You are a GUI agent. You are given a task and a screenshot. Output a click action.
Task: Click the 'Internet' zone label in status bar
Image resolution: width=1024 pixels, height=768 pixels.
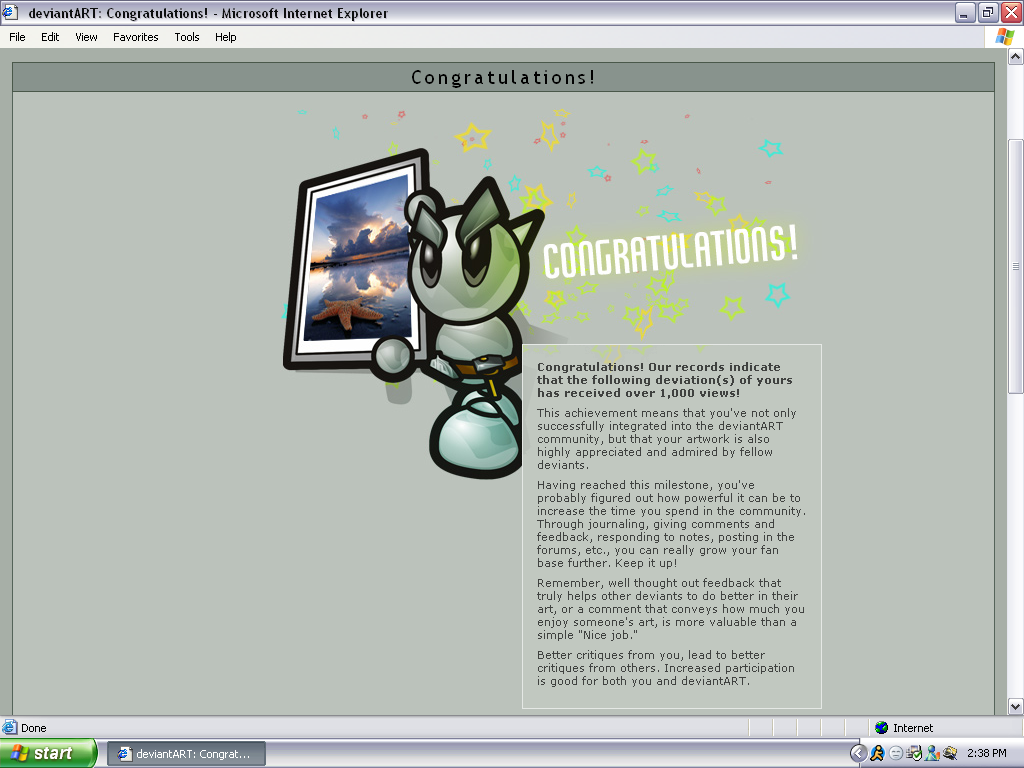pyautogui.click(x=912, y=728)
